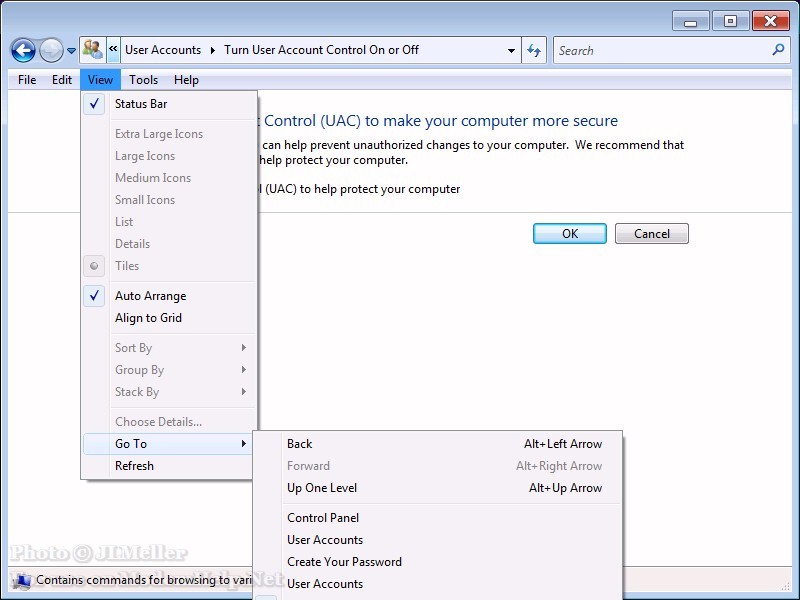Select Forward in Go To submenu
The image size is (800, 600).
438,466
